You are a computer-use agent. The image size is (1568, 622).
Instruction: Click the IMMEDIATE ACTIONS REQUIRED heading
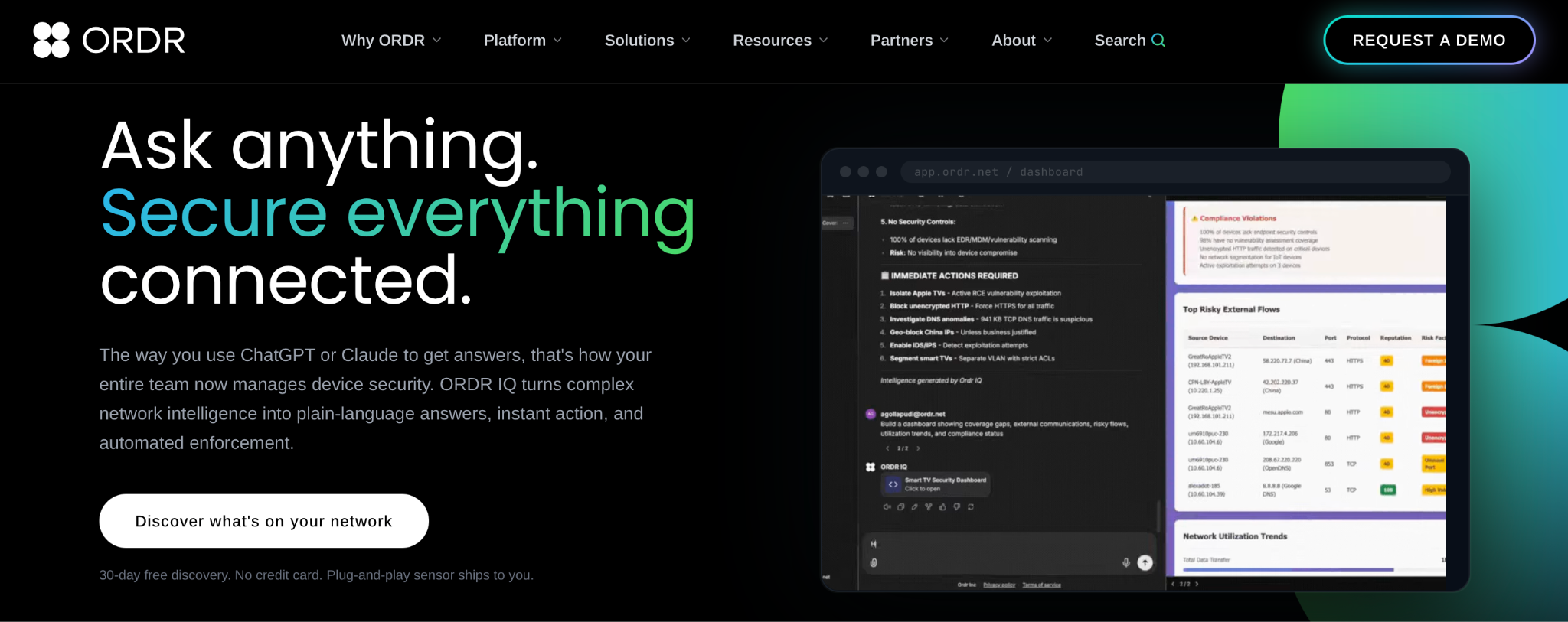pos(950,276)
